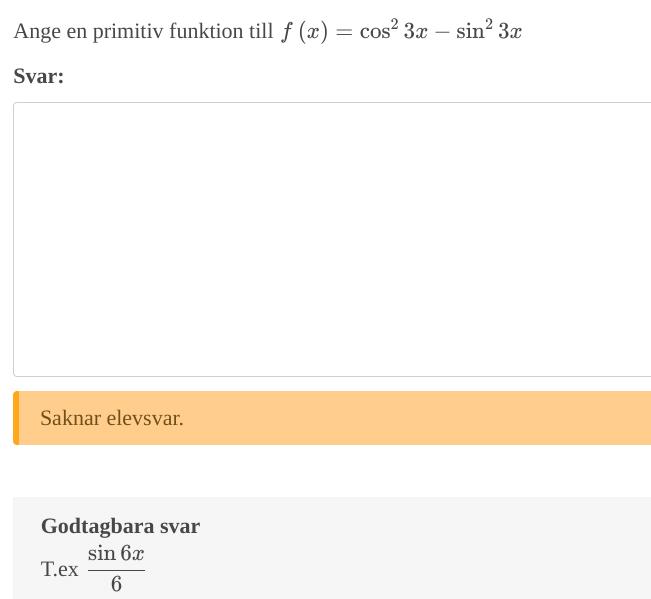This screenshot has width=651, height=599.
Task: Click the sin² 3x term in the formula
Action: coord(488,30)
